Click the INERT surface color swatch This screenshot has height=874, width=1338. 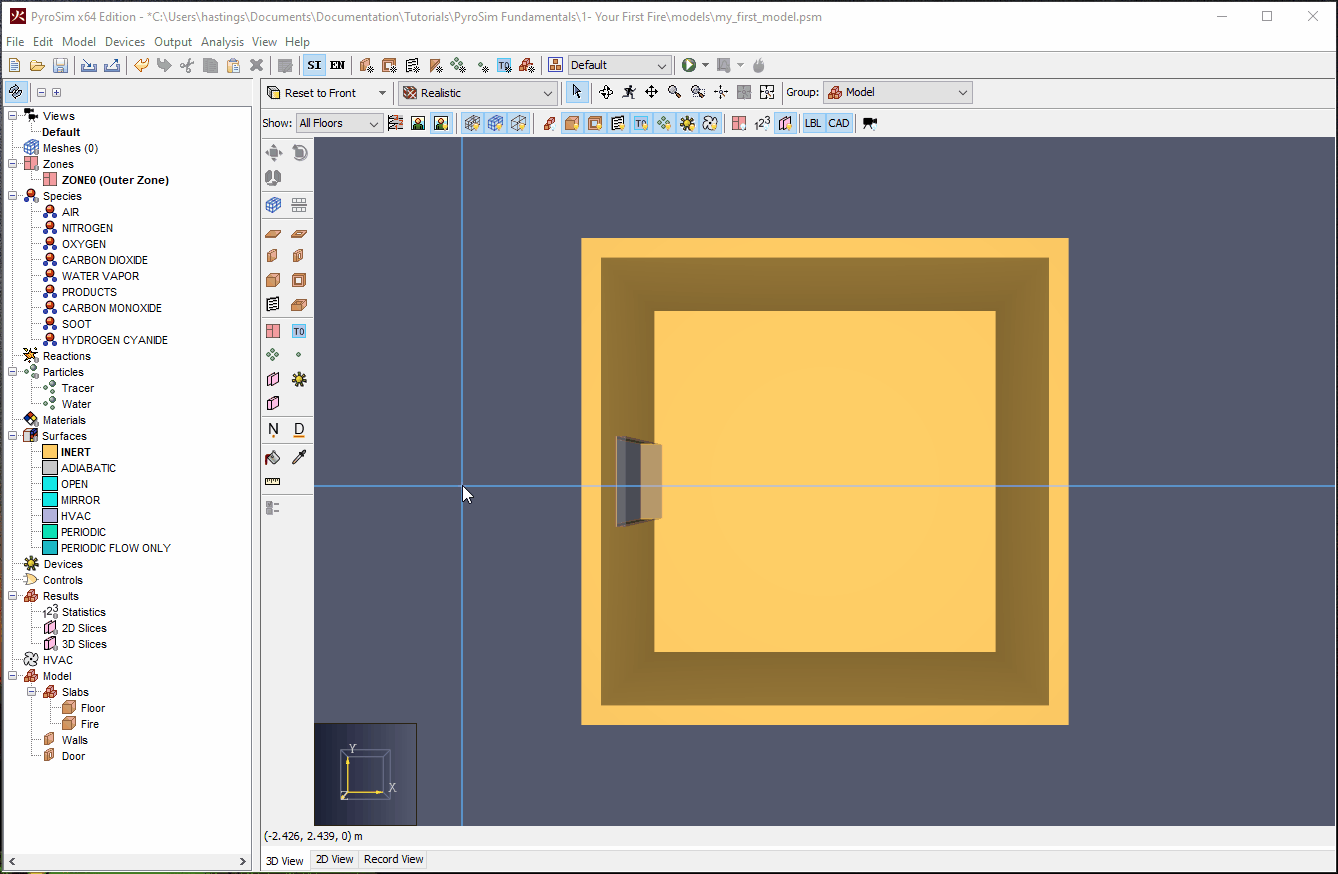tap(50, 452)
